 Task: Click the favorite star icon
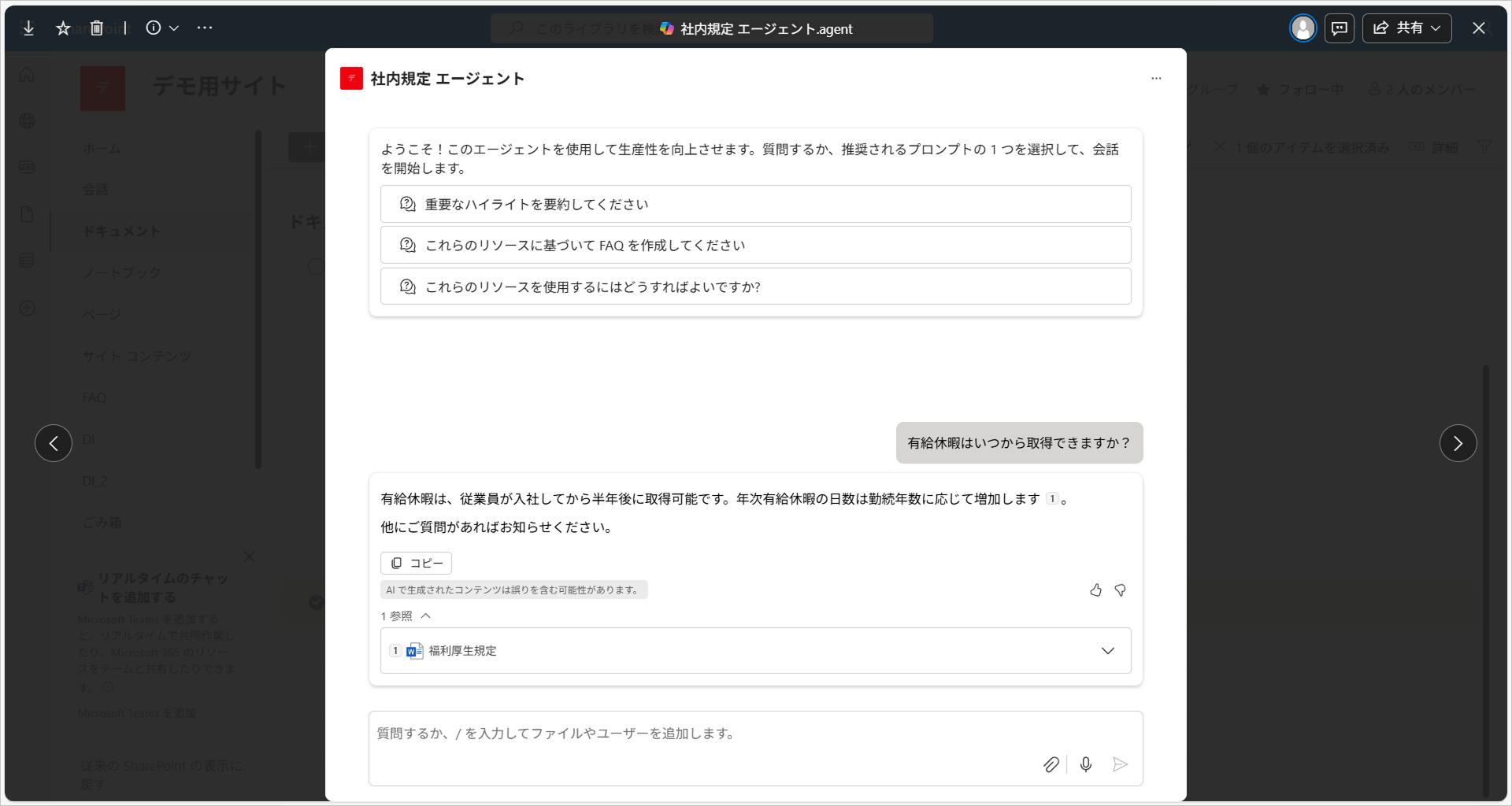pyautogui.click(x=63, y=28)
